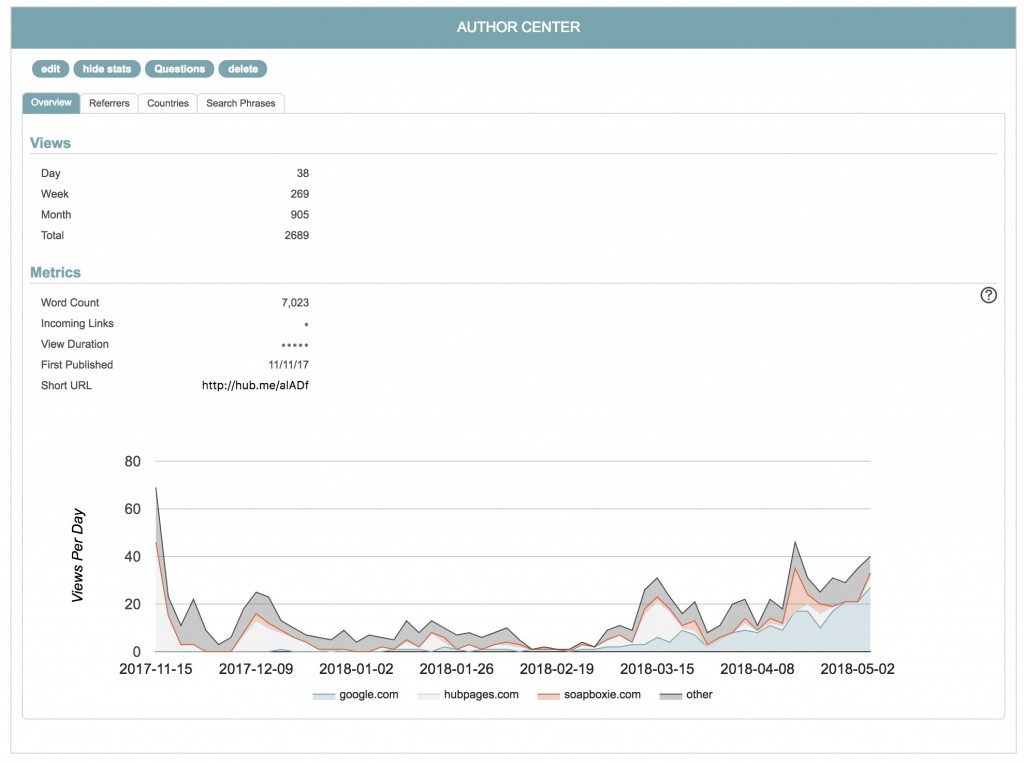Click the 80 value on the y-axis

tap(133, 461)
